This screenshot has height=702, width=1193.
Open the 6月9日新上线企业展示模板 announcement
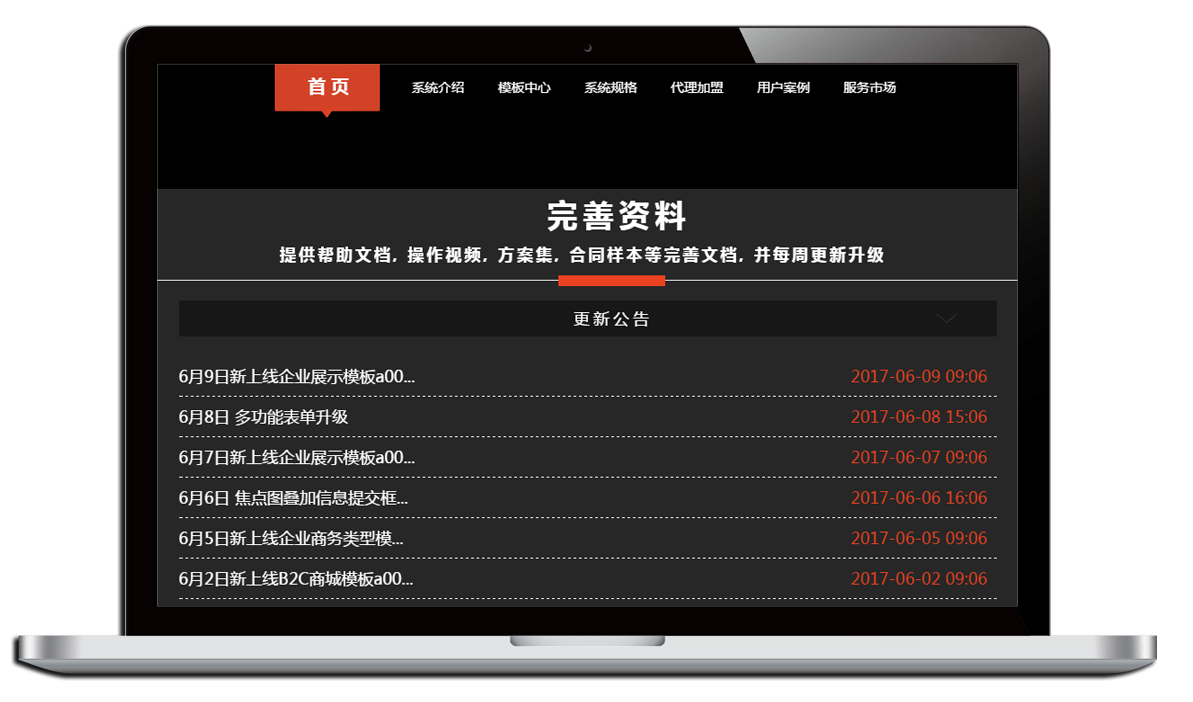click(296, 377)
